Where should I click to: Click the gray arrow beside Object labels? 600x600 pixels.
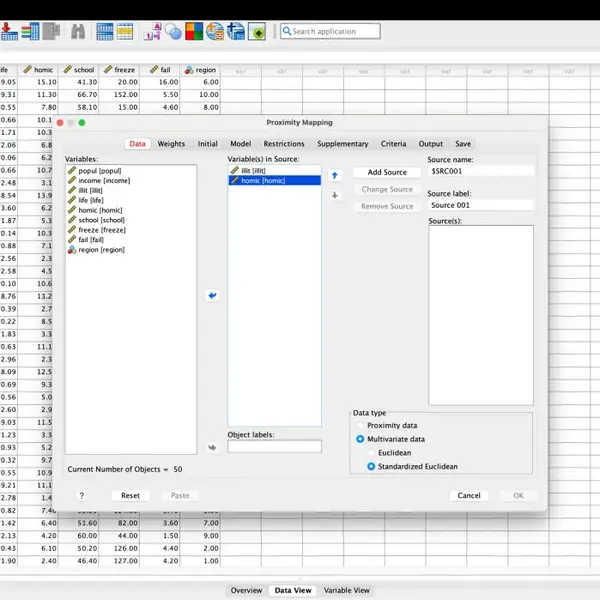click(212, 447)
